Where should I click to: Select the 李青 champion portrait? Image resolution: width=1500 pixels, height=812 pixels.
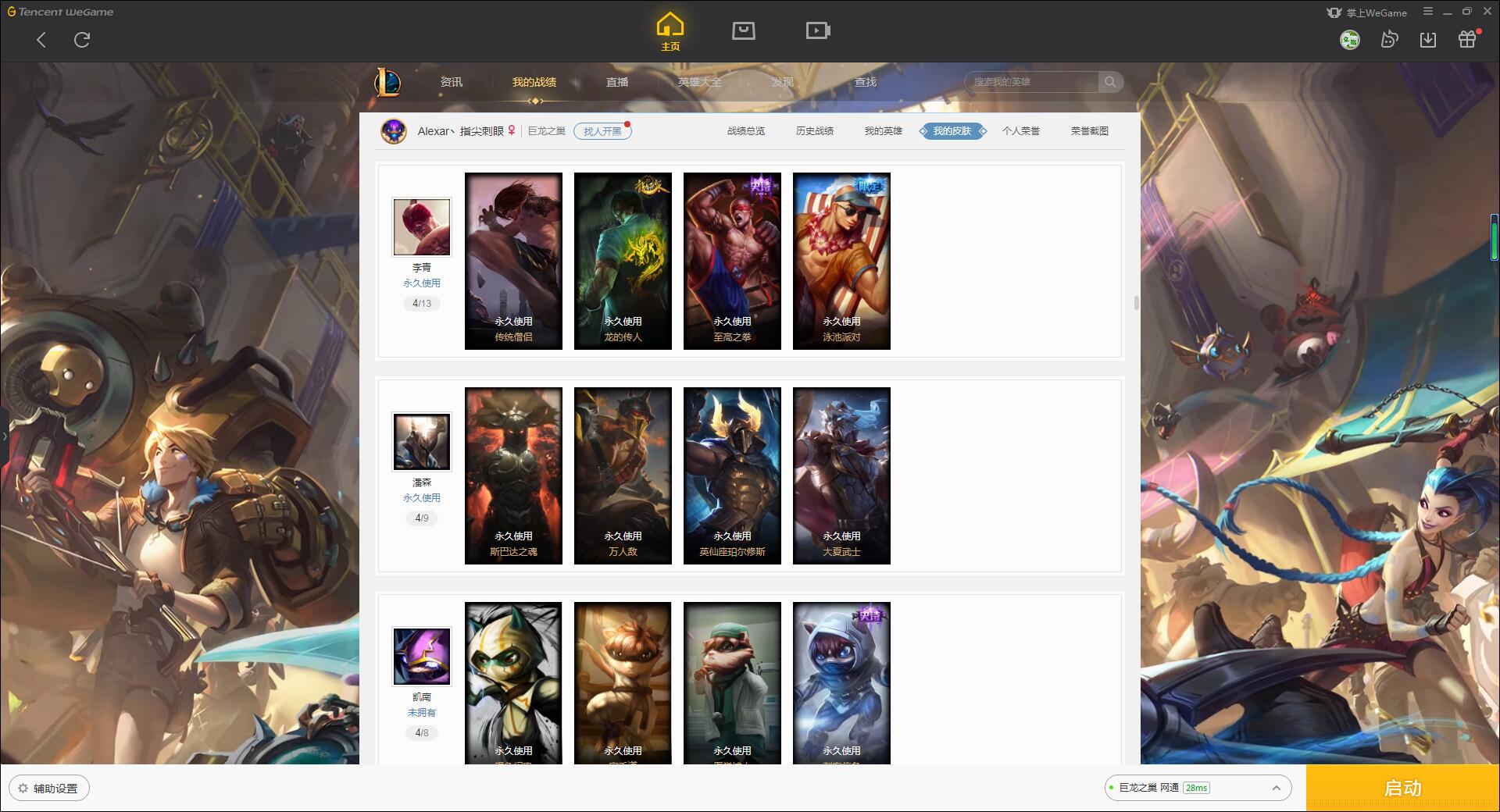pos(422,227)
